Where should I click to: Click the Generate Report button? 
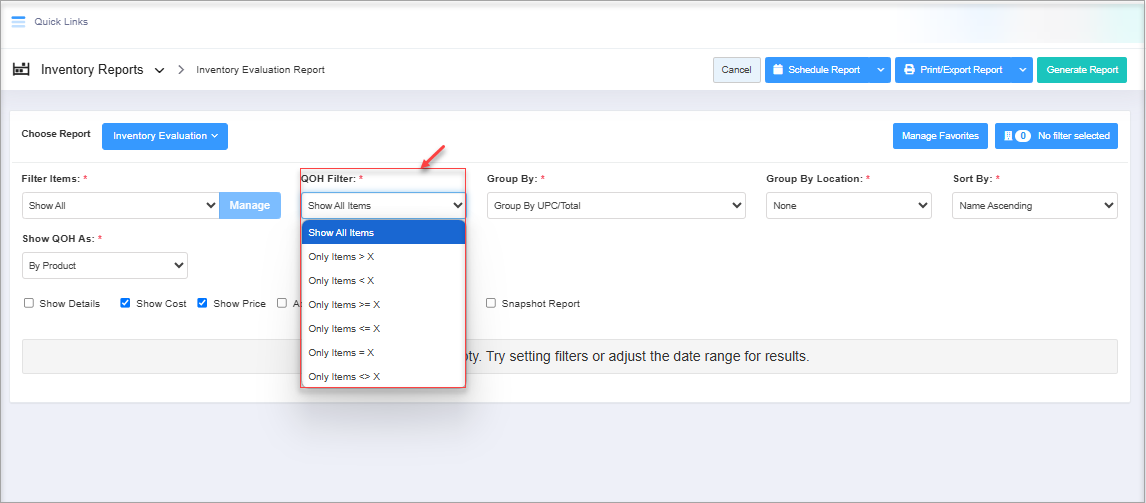pyautogui.click(x=1082, y=70)
